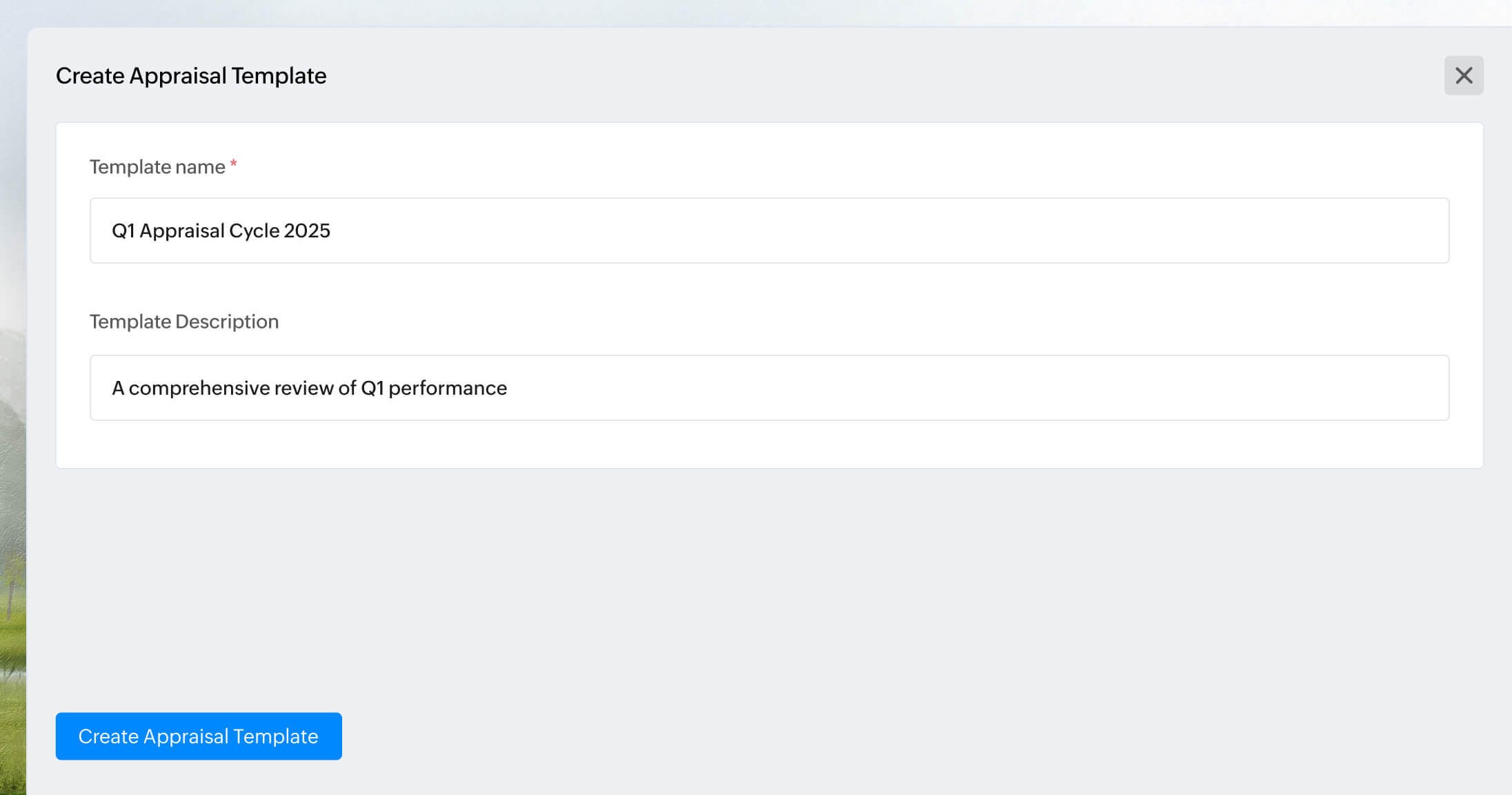
Task: Place cursor on "Q1" in the template name
Action: pos(123,230)
